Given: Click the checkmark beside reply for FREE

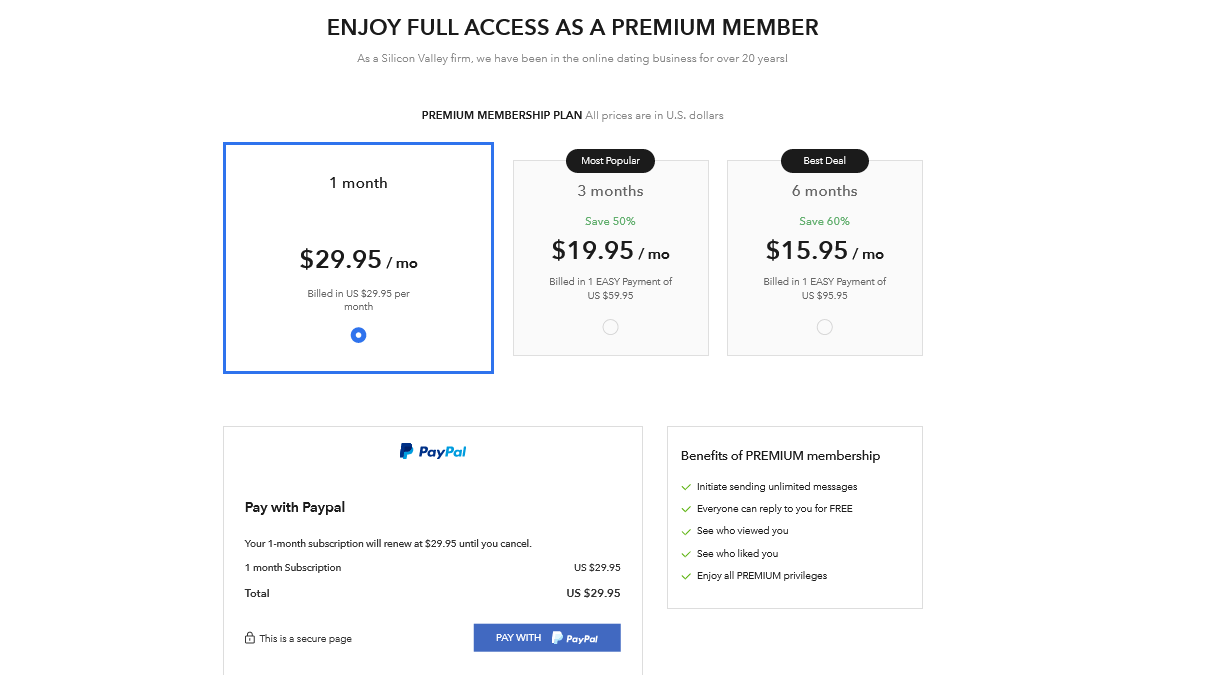Looking at the screenshot, I should [x=686, y=509].
